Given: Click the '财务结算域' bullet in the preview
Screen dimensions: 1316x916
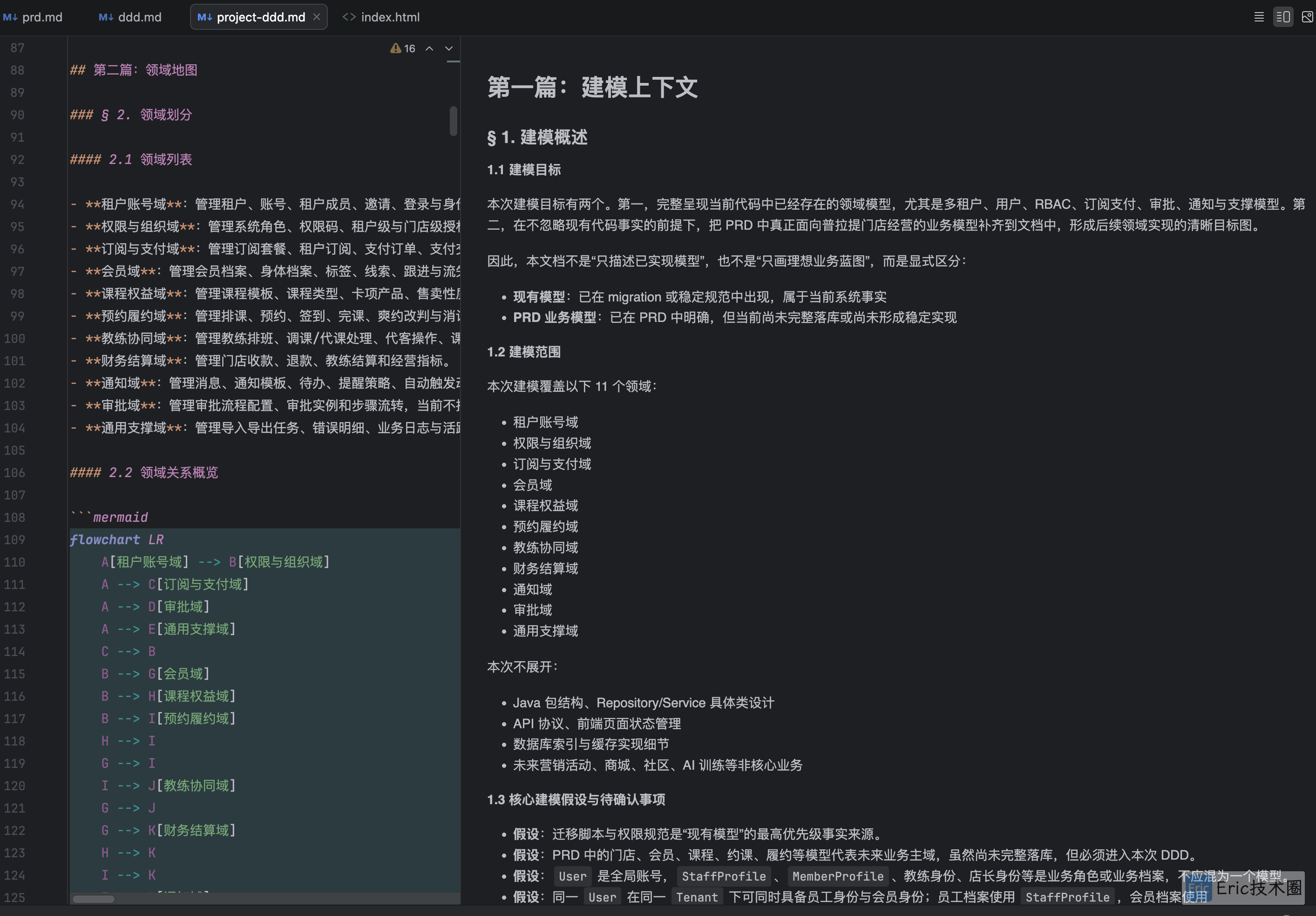Looking at the screenshot, I should pos(545,569).
